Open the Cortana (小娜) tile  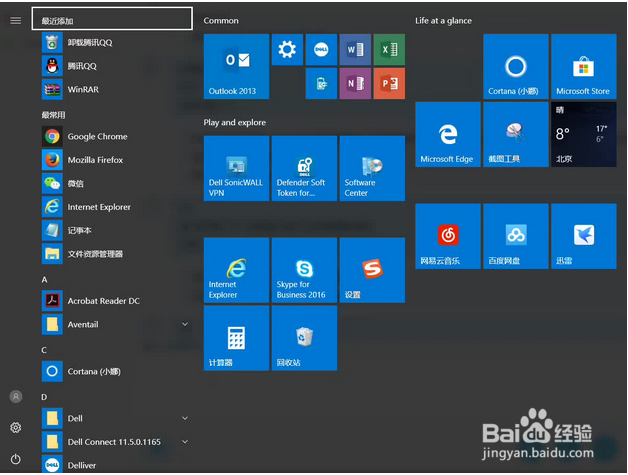pos(516,66)
